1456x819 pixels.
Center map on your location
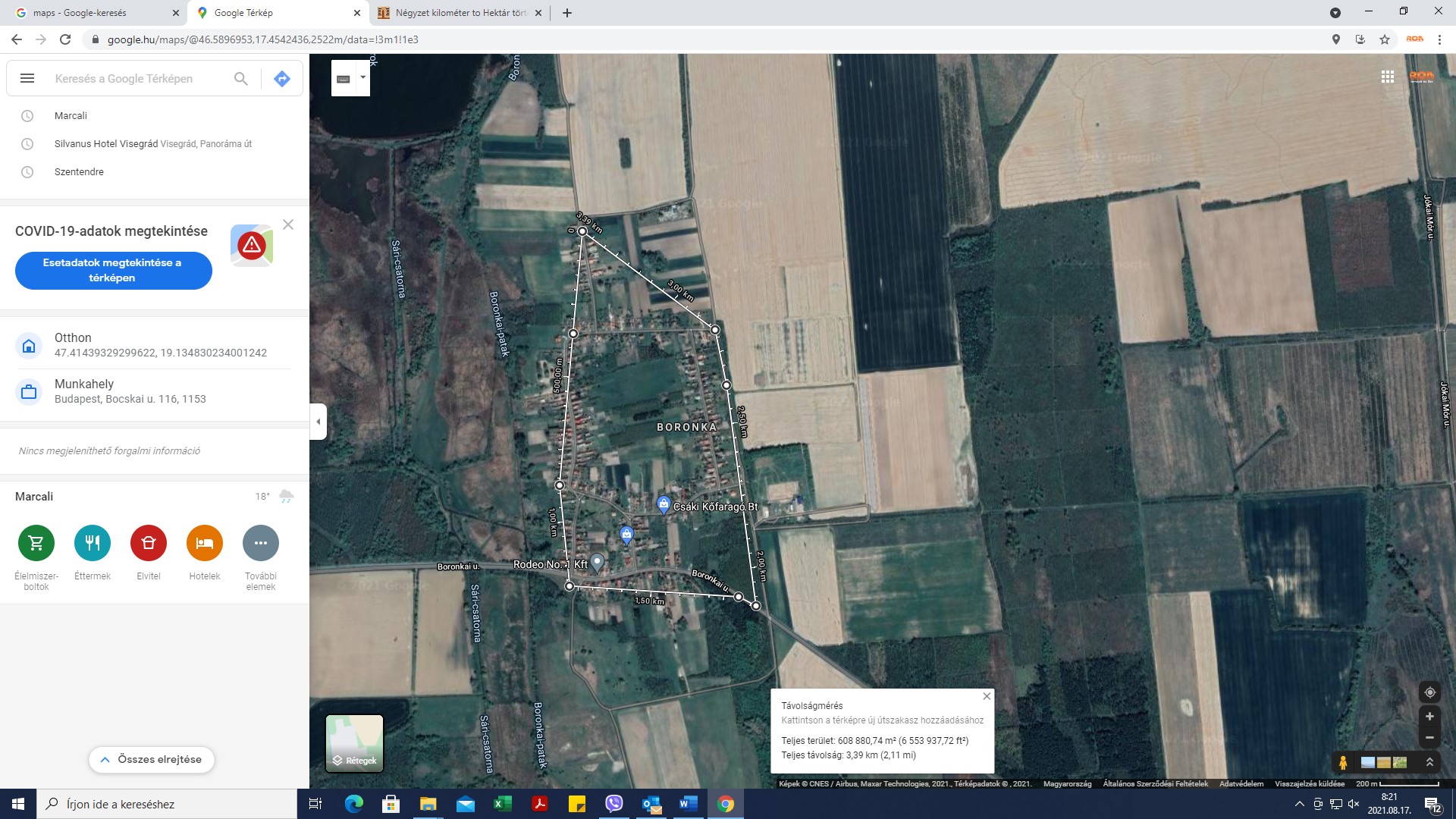tap(1429, 692)
